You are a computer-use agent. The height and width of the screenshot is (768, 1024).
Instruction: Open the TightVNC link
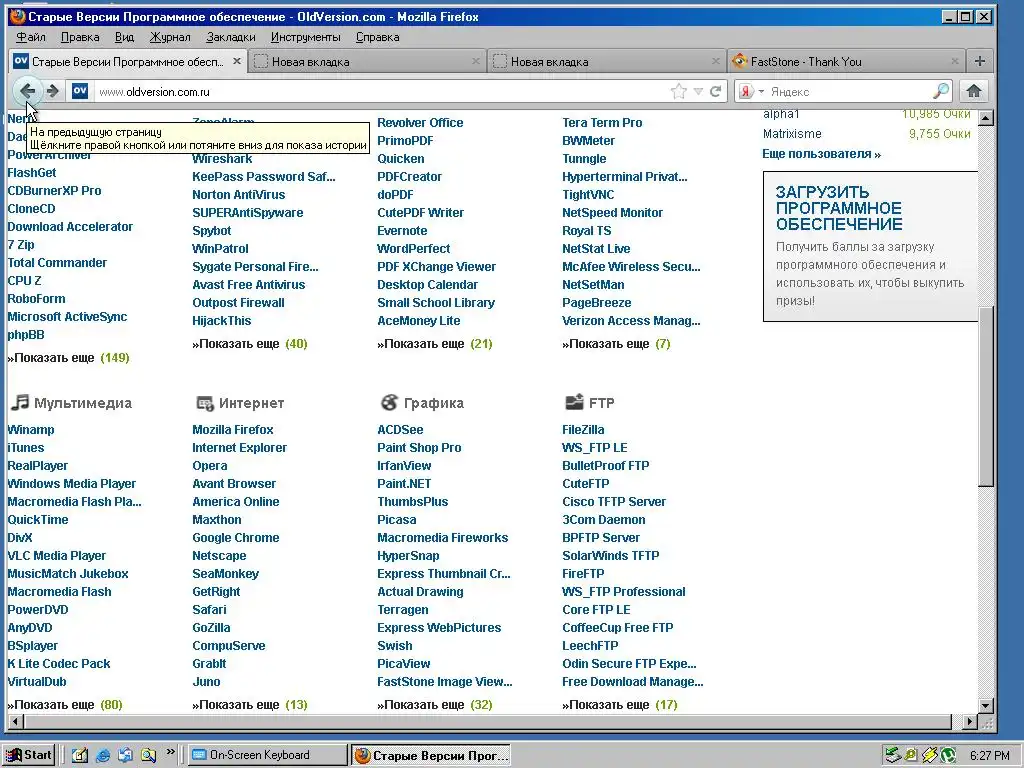pyautogui.click(x=588, y=195)
